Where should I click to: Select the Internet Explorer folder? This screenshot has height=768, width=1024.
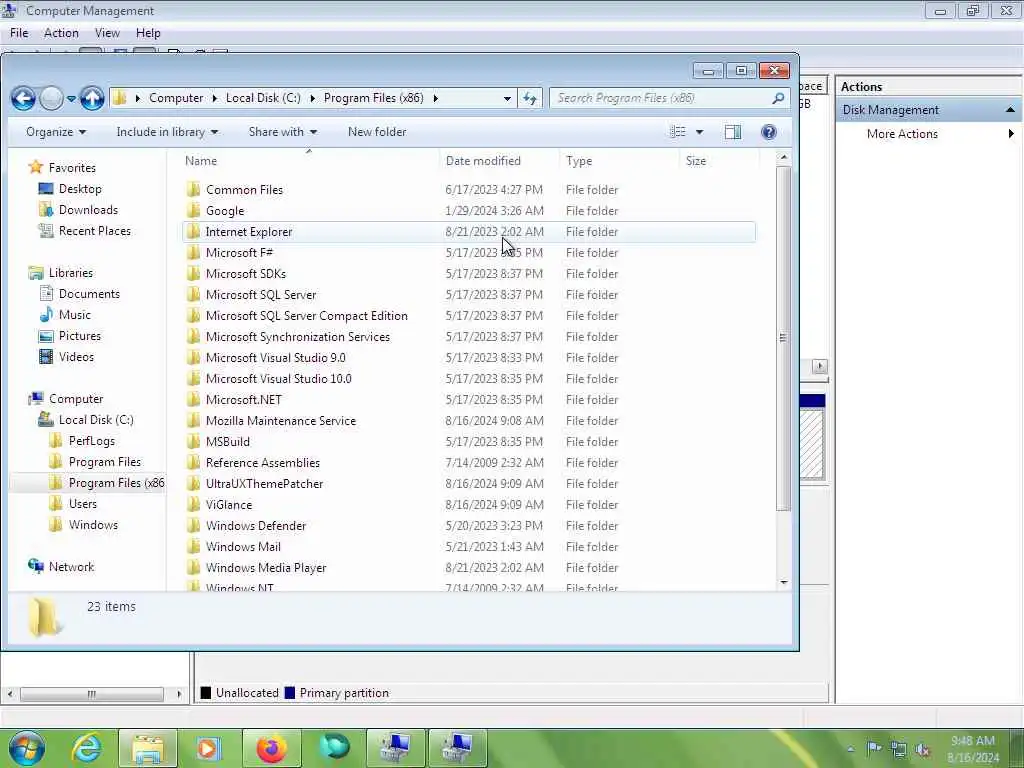(469, 232)
